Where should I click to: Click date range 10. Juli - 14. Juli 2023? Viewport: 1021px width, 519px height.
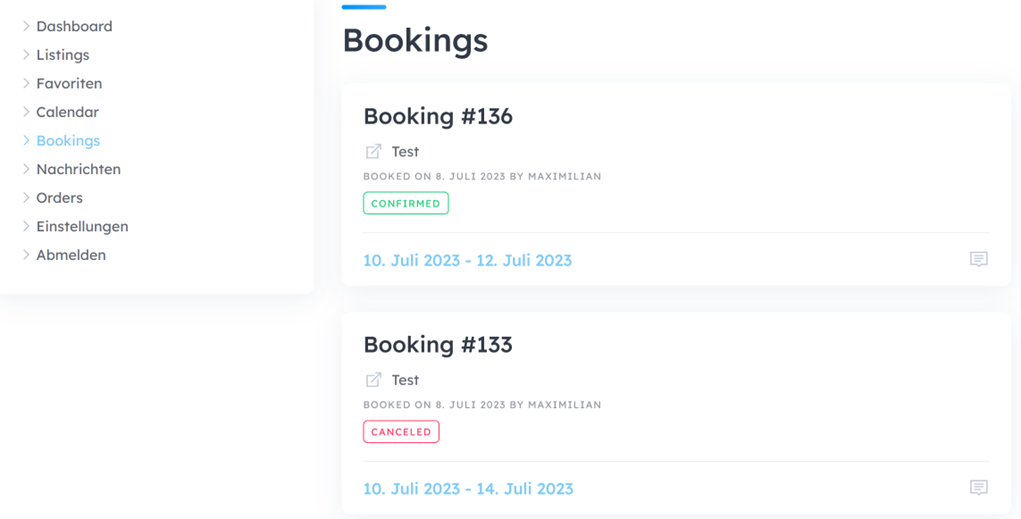pyautogui.click(x=468, y=488)
